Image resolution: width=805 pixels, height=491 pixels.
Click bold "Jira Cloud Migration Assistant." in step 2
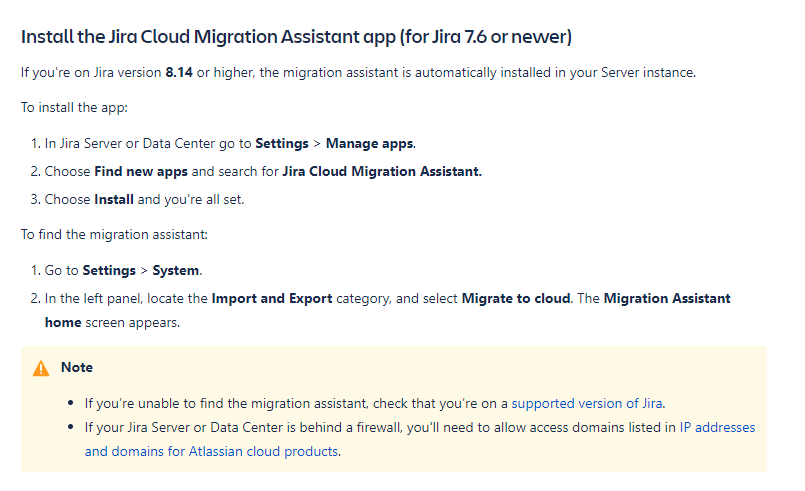coord(382,171)
